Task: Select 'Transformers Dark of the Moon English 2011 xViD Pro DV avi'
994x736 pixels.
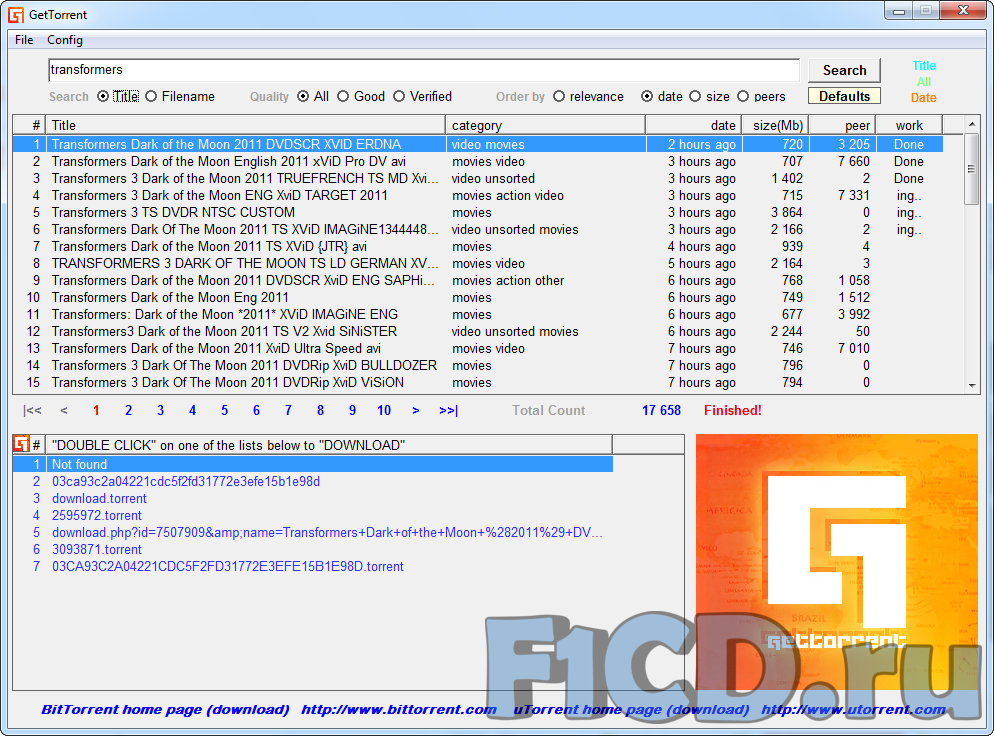Action: [x=478, y=162]
